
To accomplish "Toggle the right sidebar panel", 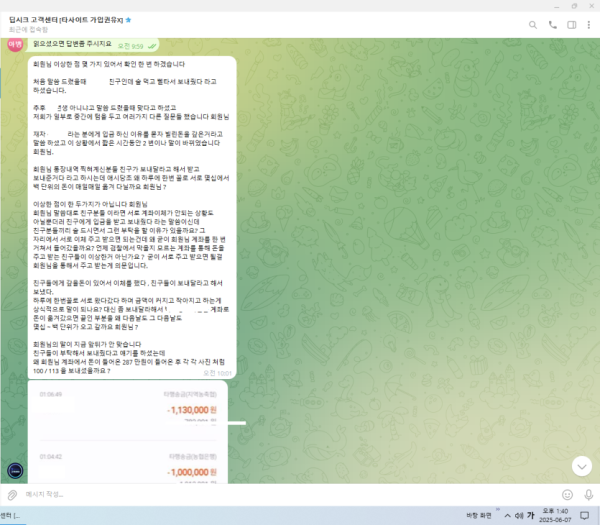I will click(x=571, y=25).
